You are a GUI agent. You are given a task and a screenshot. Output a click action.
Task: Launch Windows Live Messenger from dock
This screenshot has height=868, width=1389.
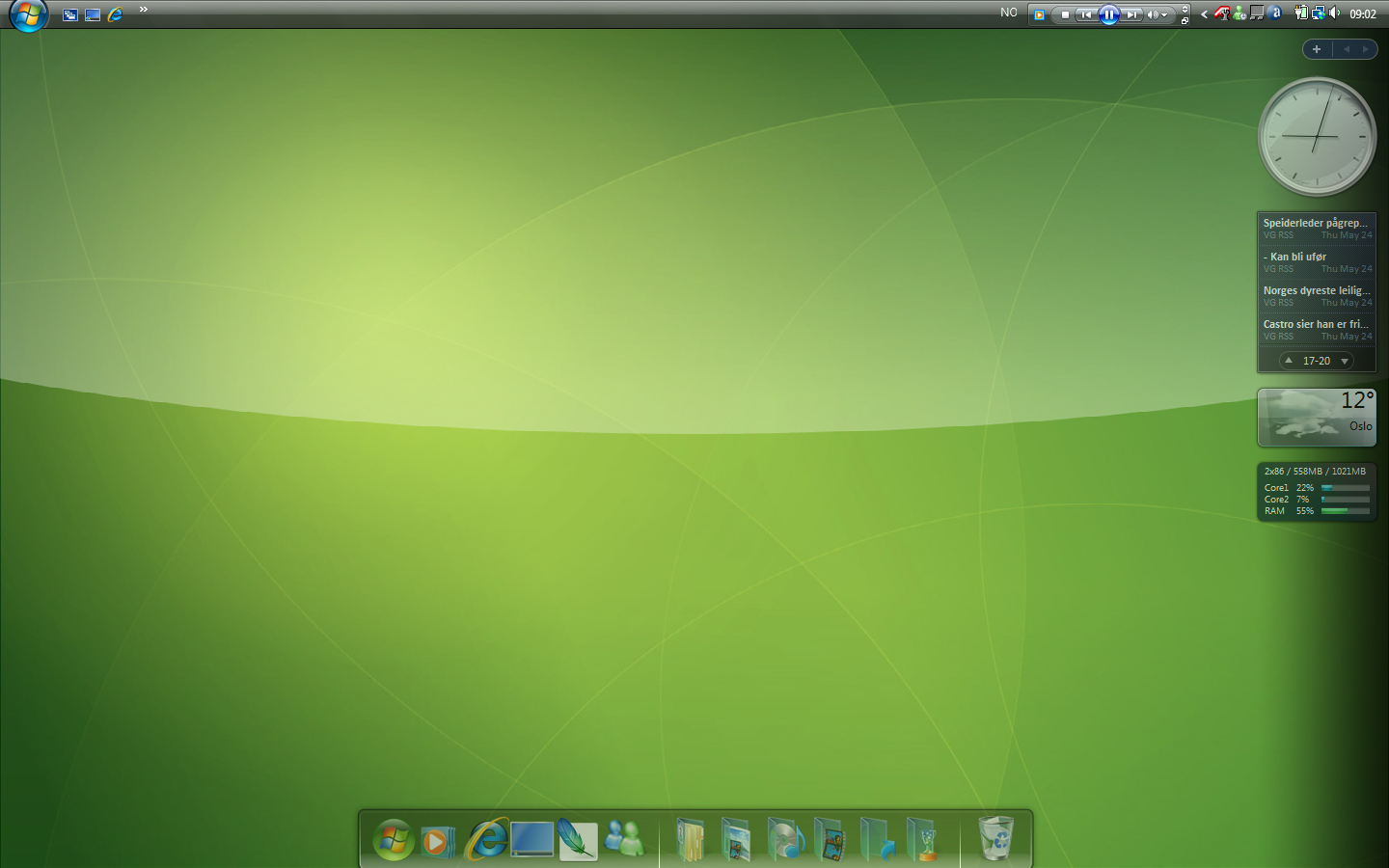(x=624, y=838)
